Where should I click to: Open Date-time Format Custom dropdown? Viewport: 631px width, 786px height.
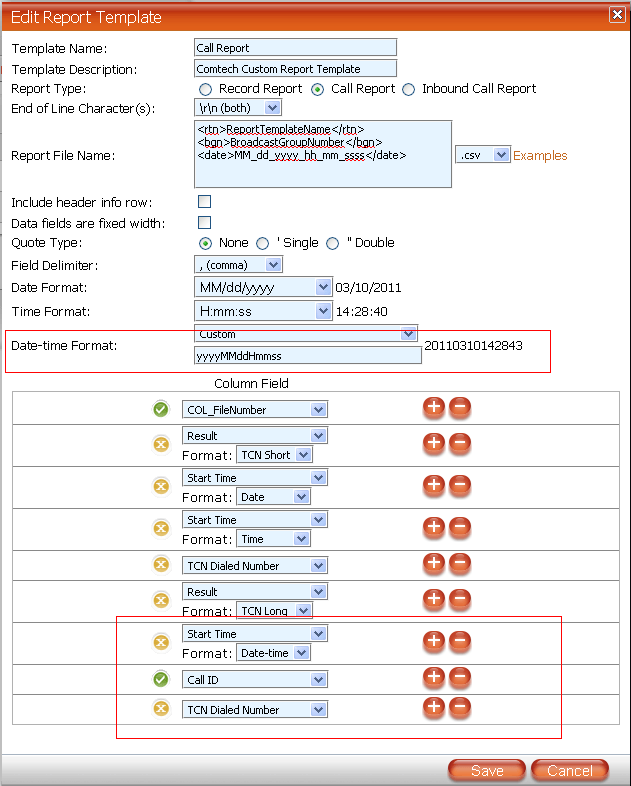(306, 333)
